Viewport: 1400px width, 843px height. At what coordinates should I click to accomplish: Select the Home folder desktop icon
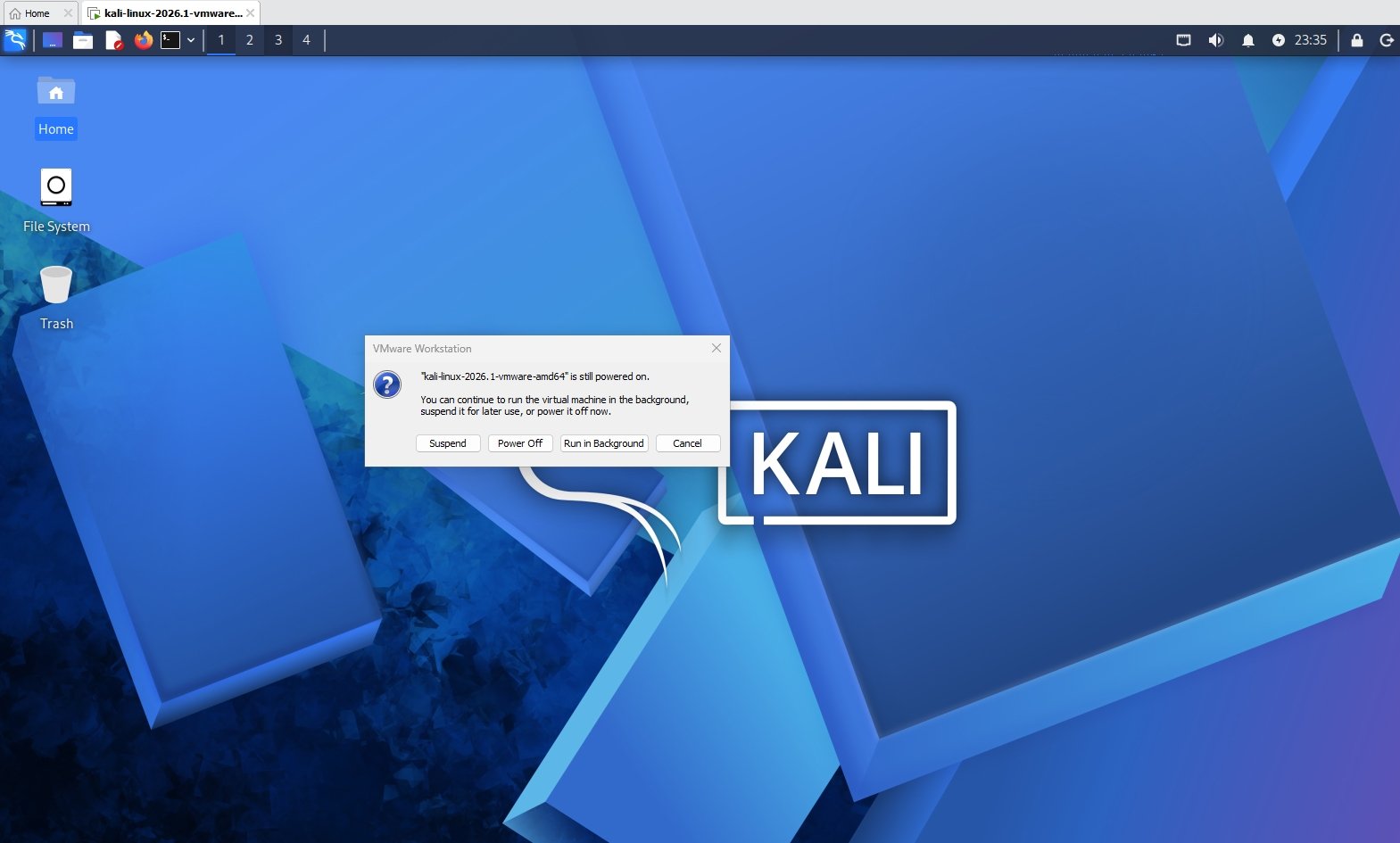(56, 108)
